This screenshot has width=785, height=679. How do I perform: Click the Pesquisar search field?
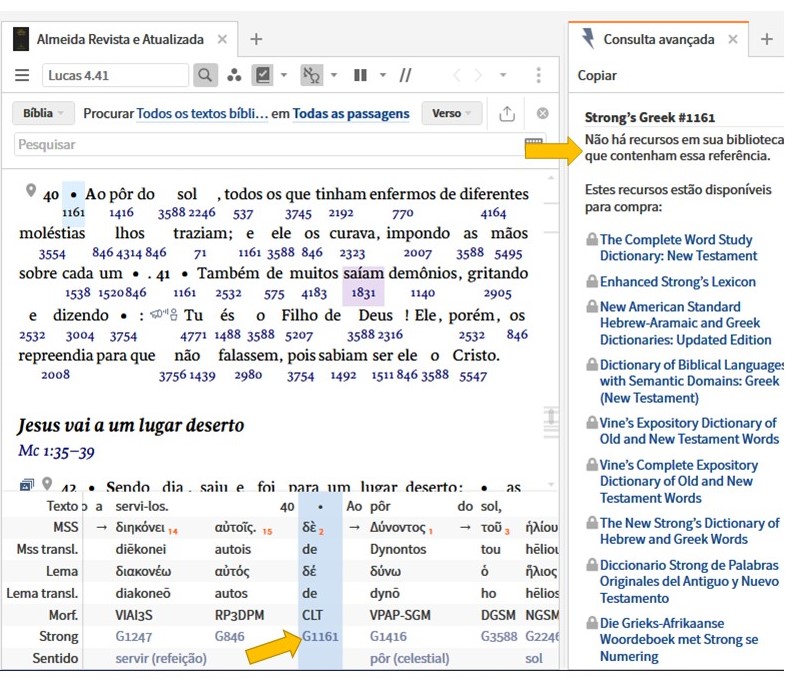tap(280, 145)
